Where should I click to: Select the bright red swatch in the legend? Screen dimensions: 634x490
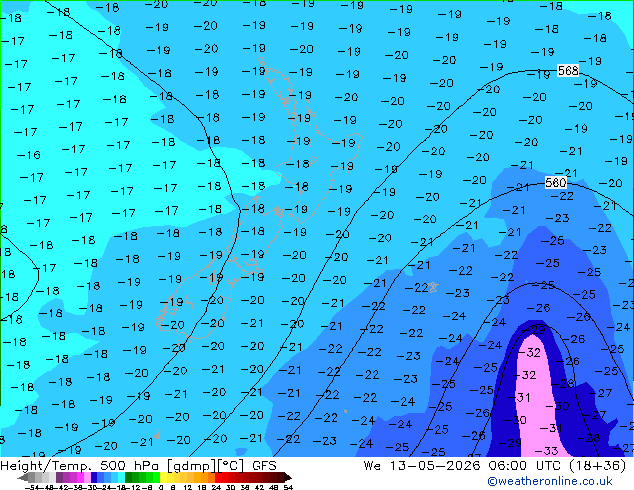pyautogui.click(x=218, y=477)
